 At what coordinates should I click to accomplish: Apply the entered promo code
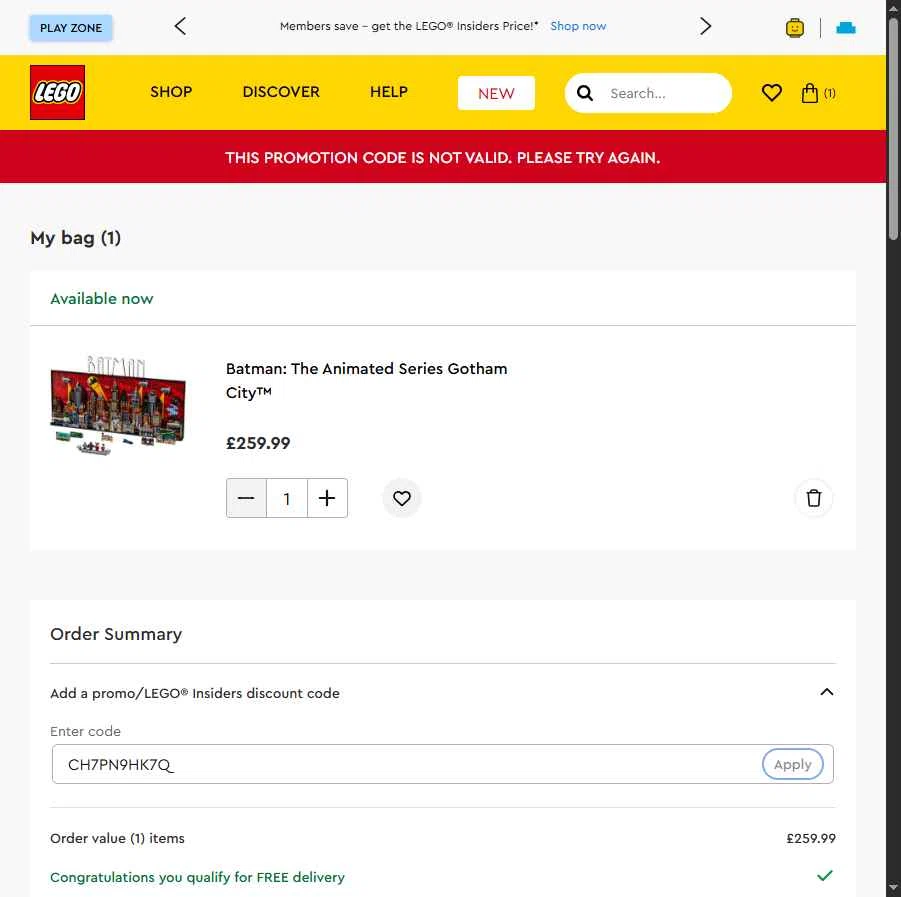pos(792,764)
